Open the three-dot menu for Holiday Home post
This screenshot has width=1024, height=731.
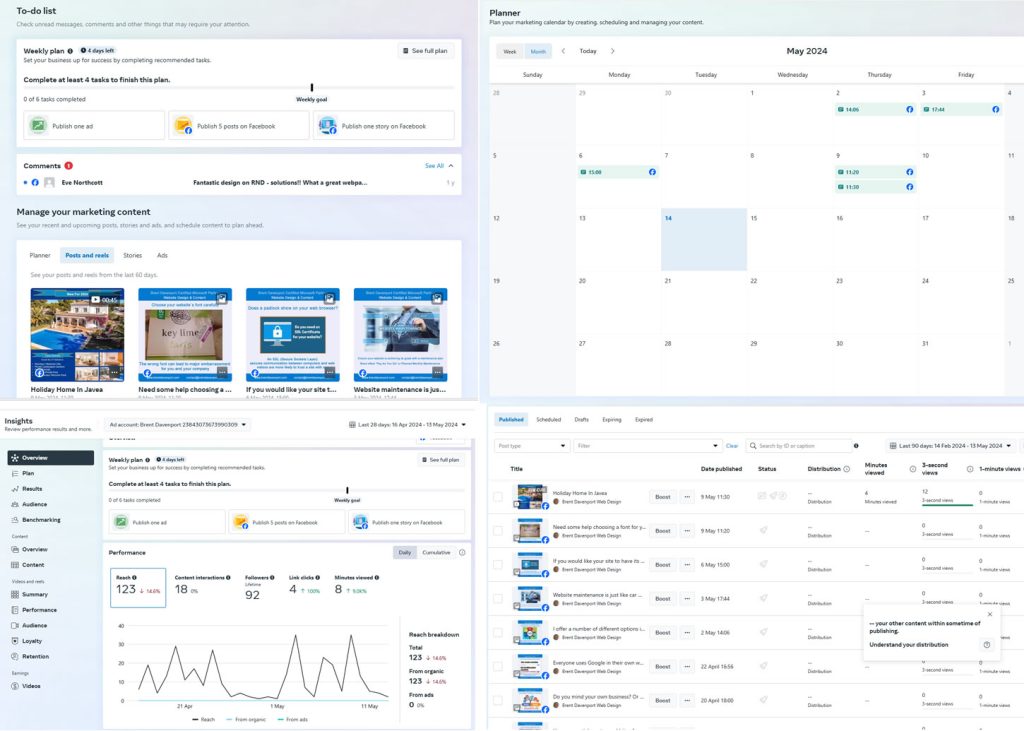(687, 497)
